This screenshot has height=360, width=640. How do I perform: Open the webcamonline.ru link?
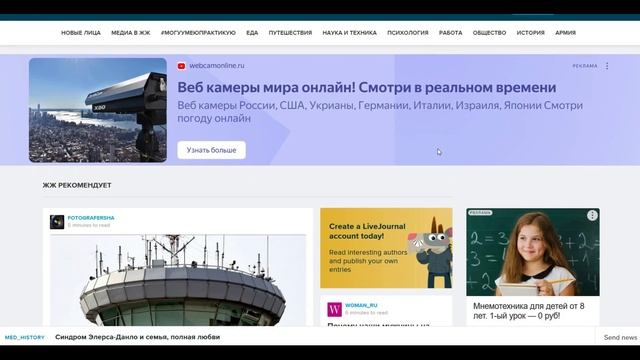pos(217,66)
